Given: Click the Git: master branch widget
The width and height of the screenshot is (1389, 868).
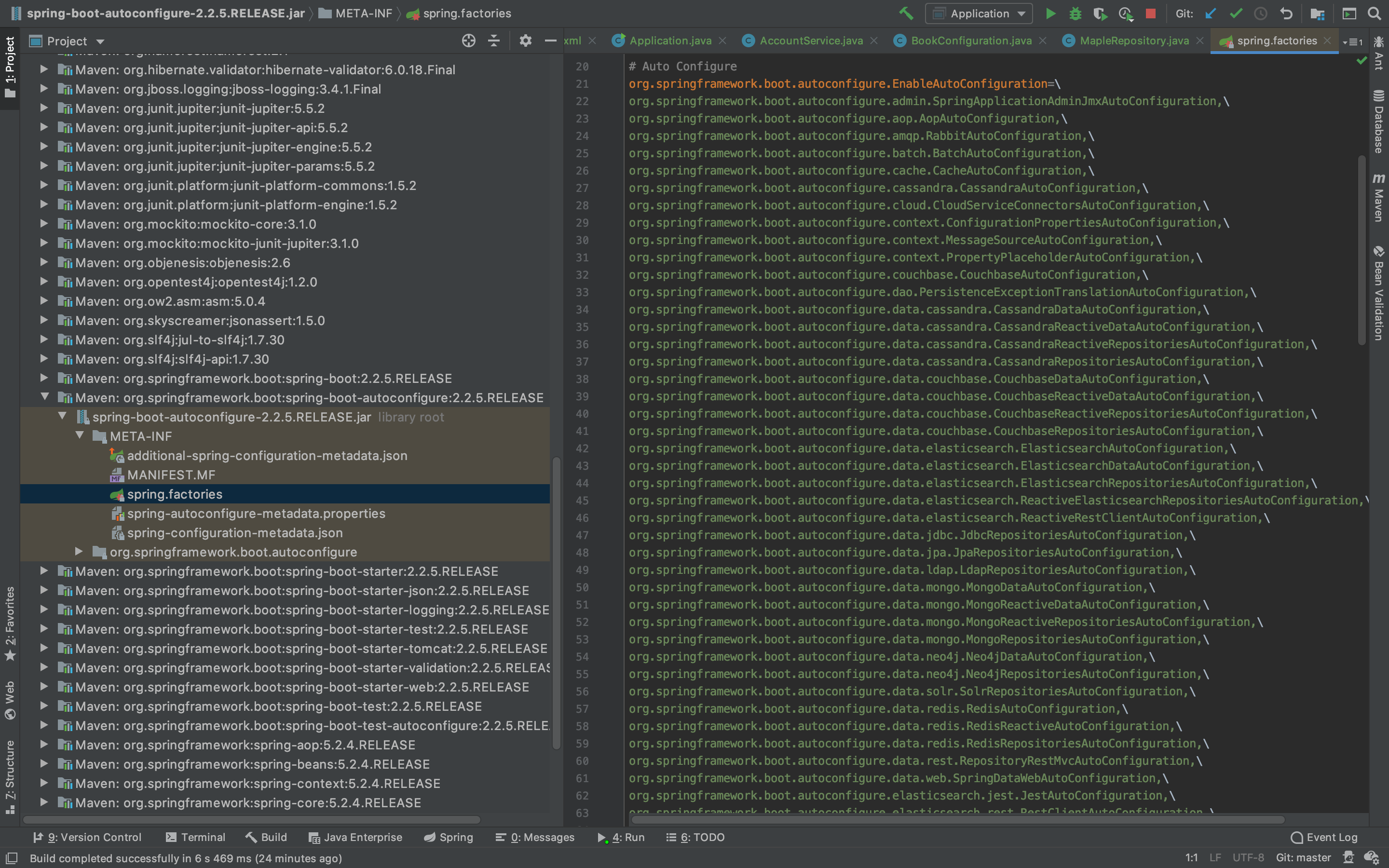Looking at the screenshot, I should pos(1303,858).
